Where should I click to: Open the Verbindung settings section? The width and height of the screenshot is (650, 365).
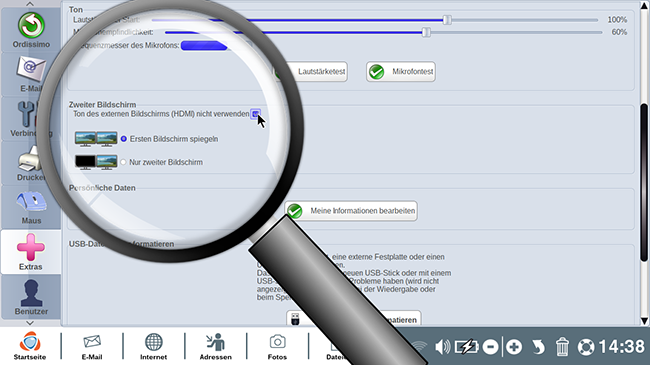pos(31,119)
